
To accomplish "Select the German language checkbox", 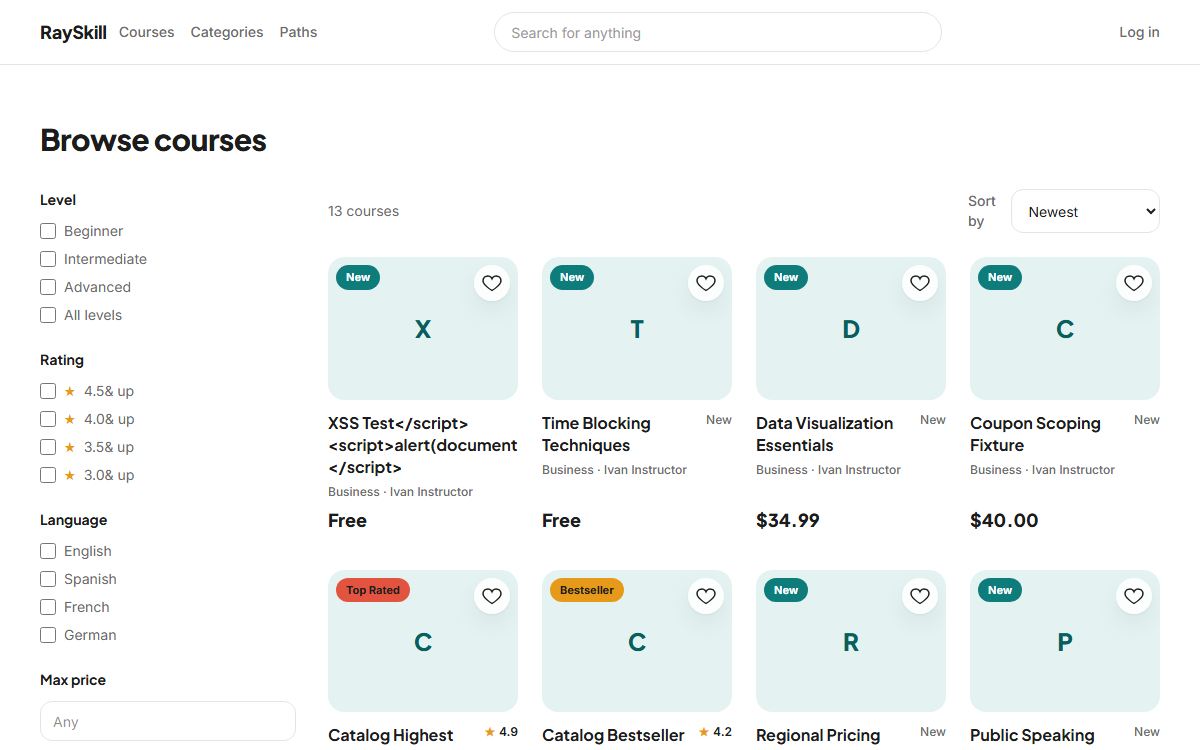I will tap(48, 635).
